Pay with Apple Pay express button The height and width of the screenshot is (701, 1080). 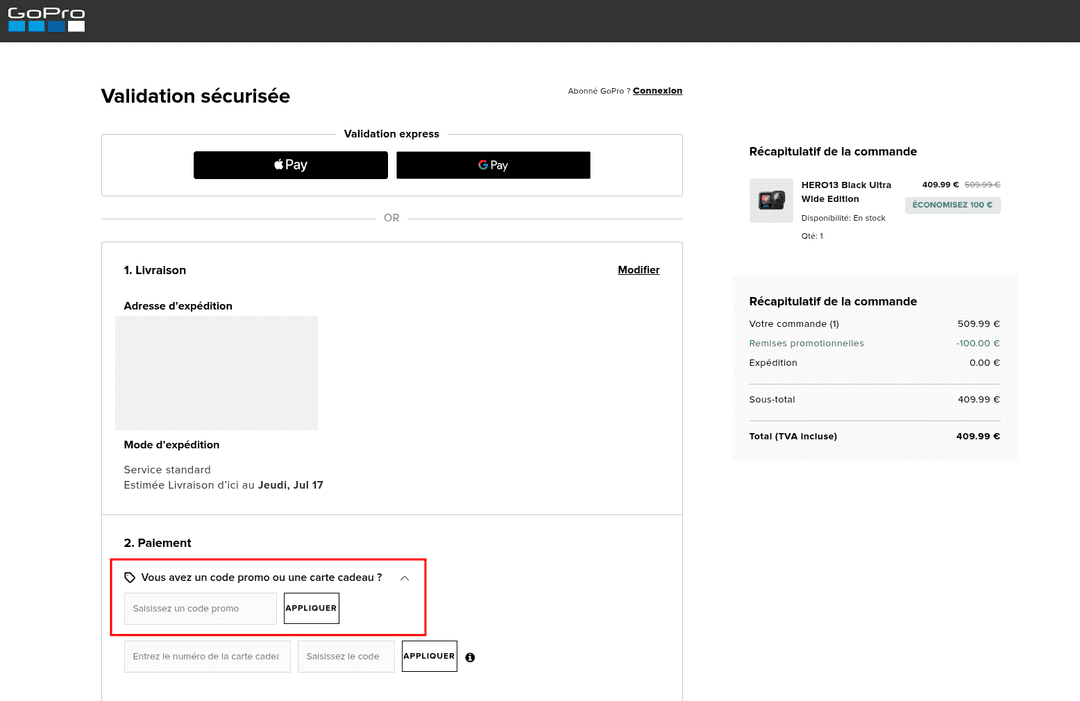pos(291,165)
